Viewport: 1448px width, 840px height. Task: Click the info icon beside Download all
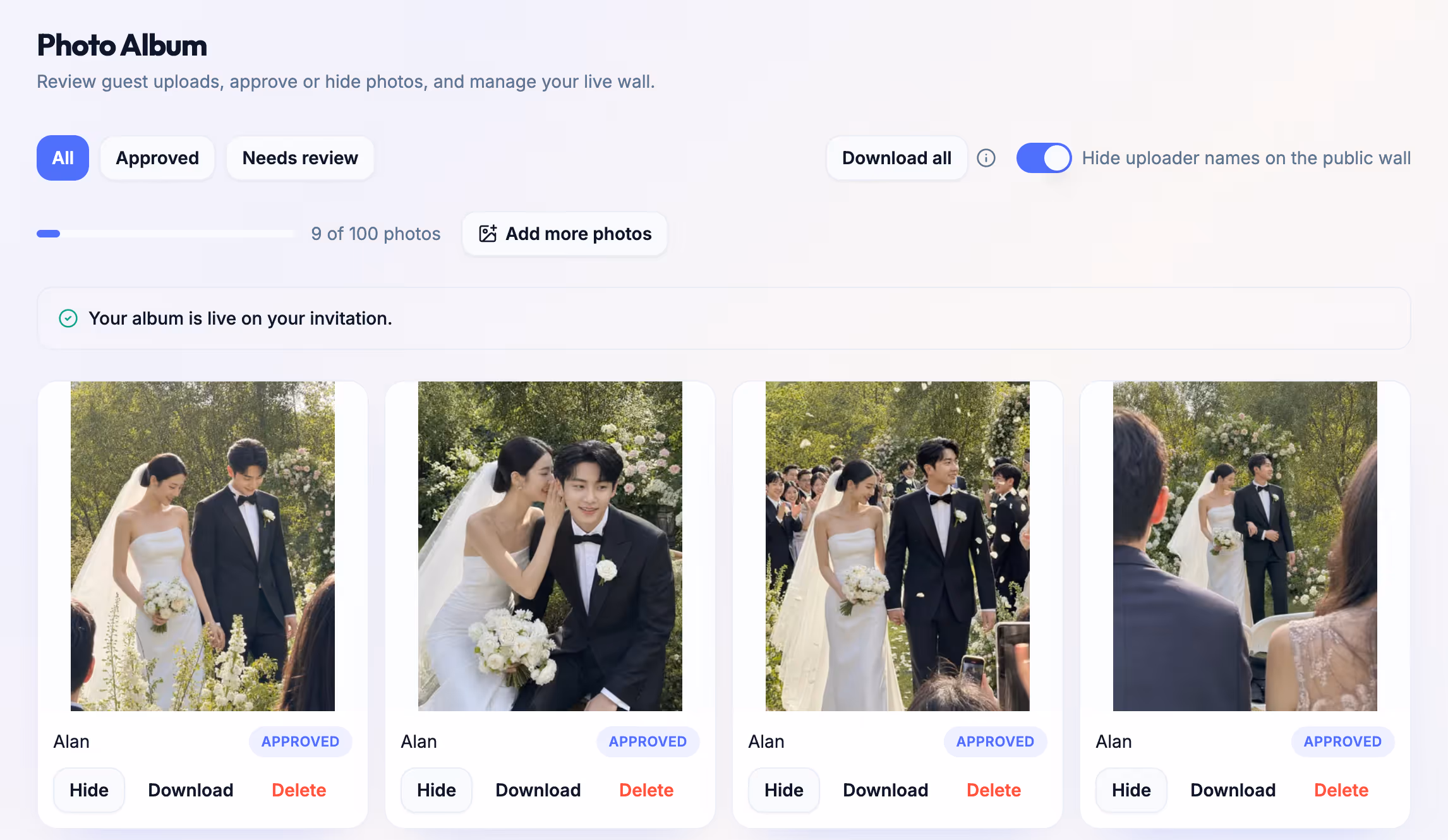click(x=986, y=158)
